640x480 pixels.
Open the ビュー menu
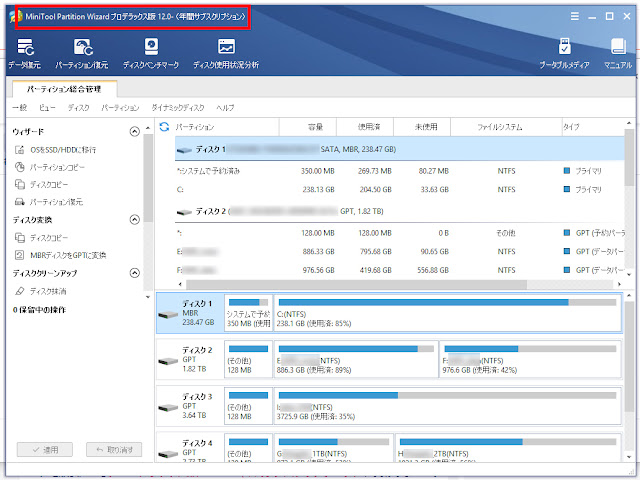point(47,108)
